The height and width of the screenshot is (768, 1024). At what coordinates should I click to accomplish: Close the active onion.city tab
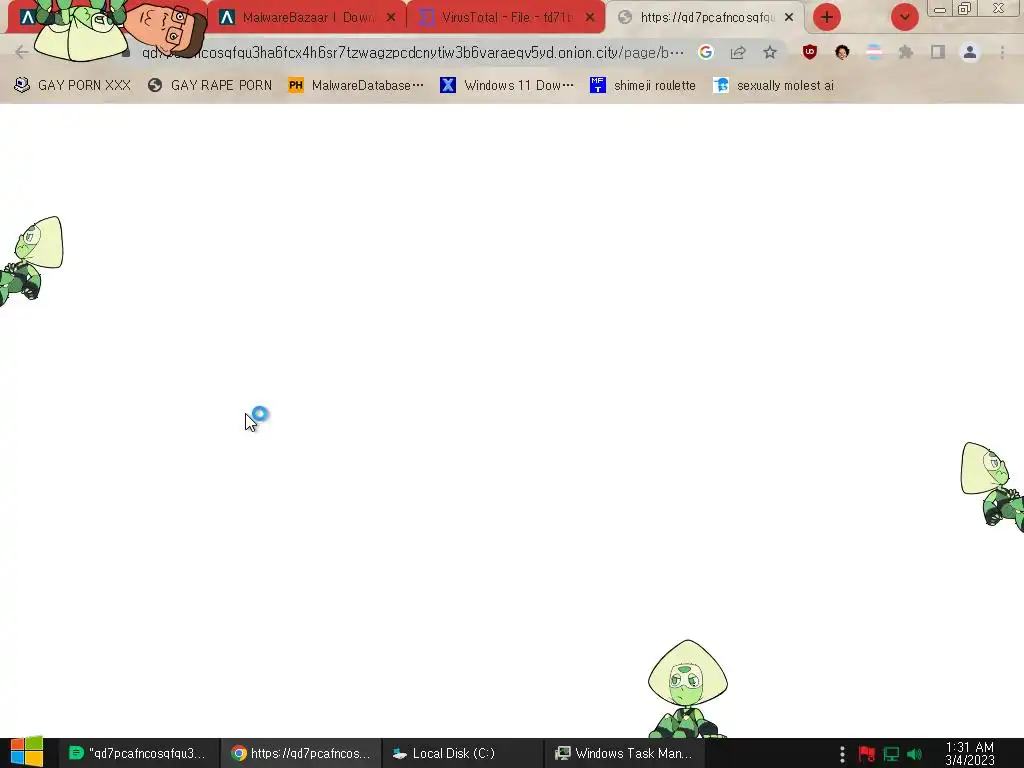point(789,18)
